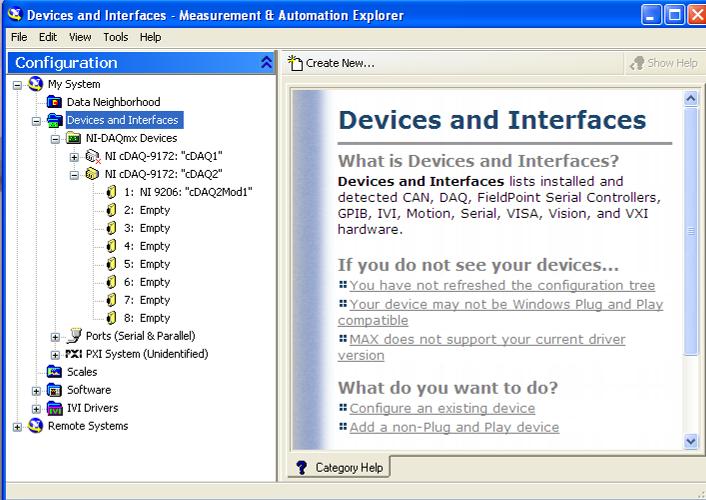Select the Data Neighborhood label

pos(113,102)
